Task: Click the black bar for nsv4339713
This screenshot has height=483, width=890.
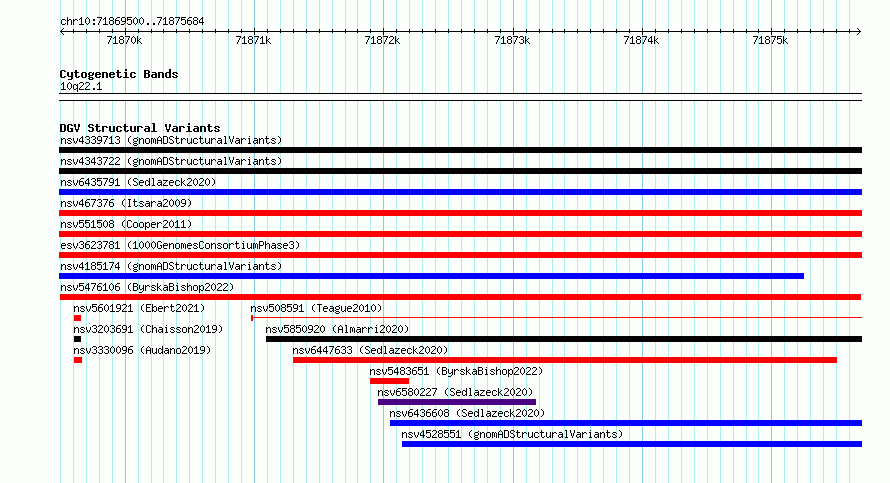Action: pyautogui.click(x=460, y=150)
